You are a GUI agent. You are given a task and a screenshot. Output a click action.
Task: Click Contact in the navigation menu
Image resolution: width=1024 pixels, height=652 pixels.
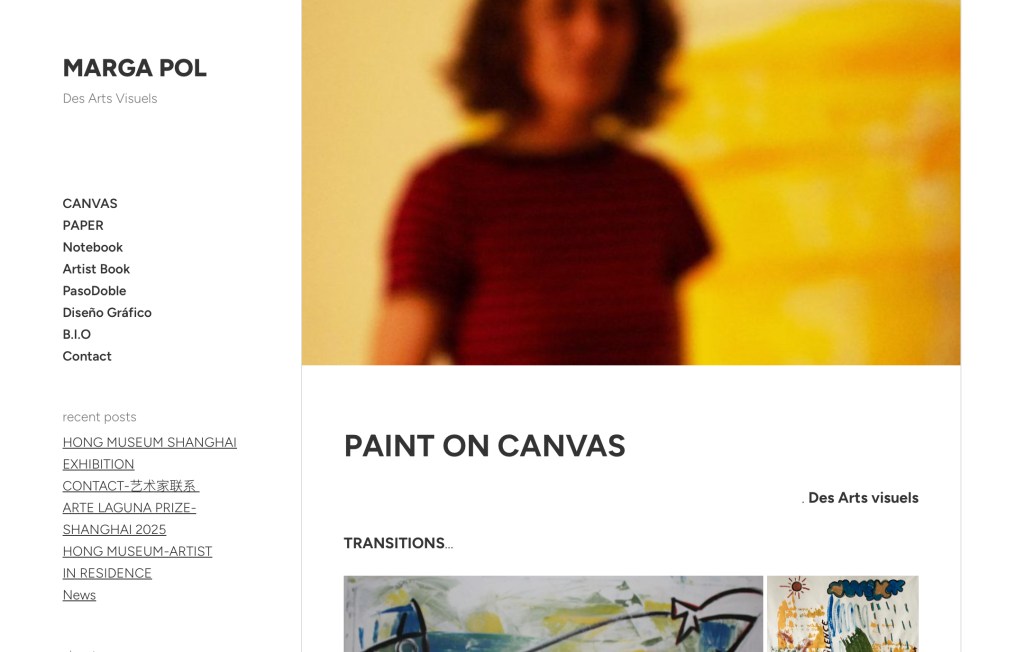(87, 356)
